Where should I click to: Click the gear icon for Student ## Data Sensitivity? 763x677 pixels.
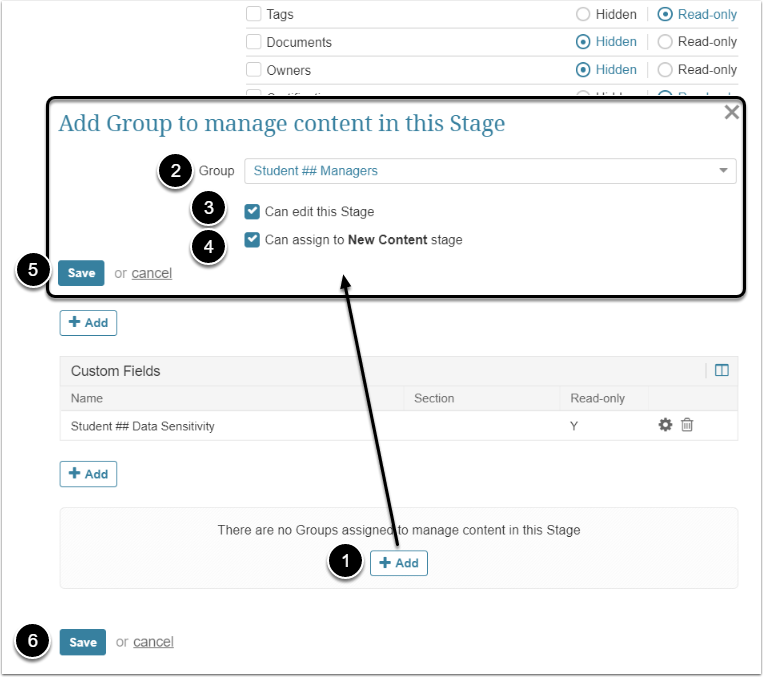(665, 425)
